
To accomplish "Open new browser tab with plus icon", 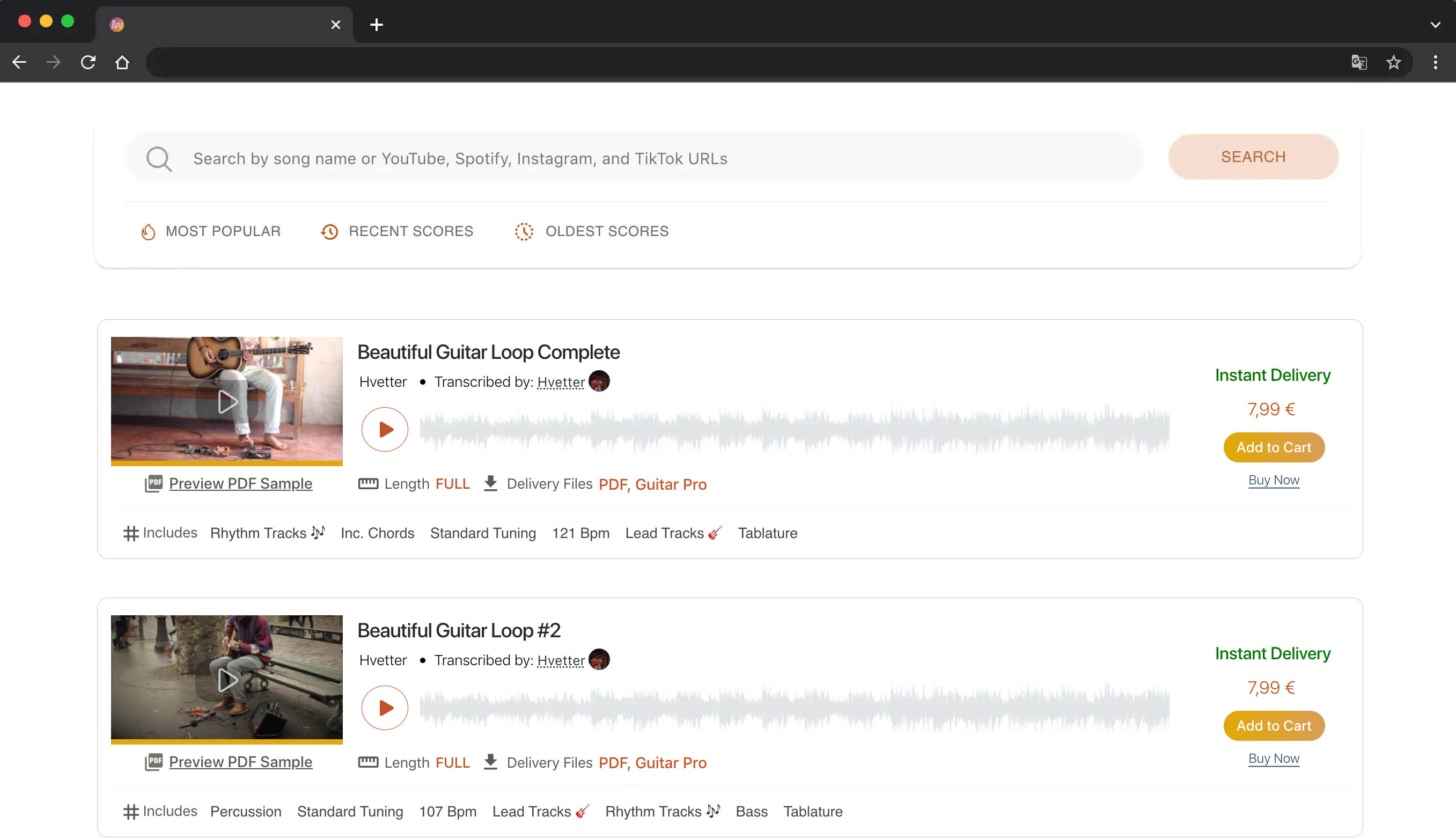I will [x=376, y=25].
